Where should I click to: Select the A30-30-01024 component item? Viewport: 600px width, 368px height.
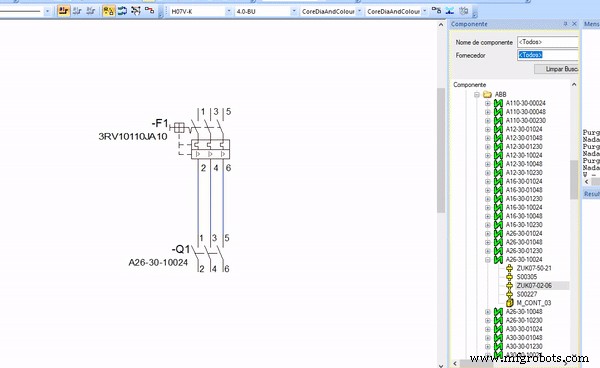(524, 329)
